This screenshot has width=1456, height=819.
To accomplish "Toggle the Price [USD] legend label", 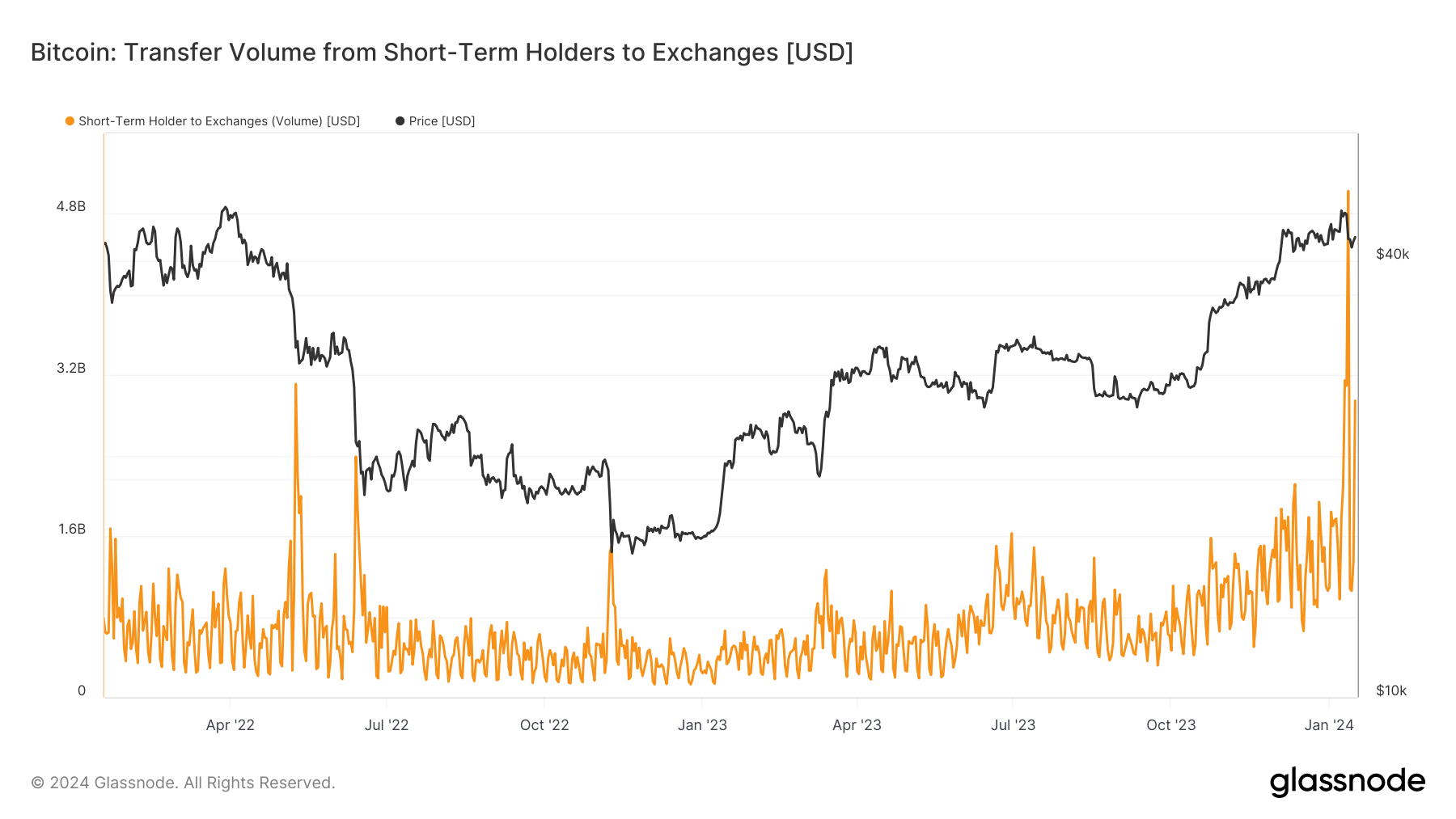I will [442, 121].
